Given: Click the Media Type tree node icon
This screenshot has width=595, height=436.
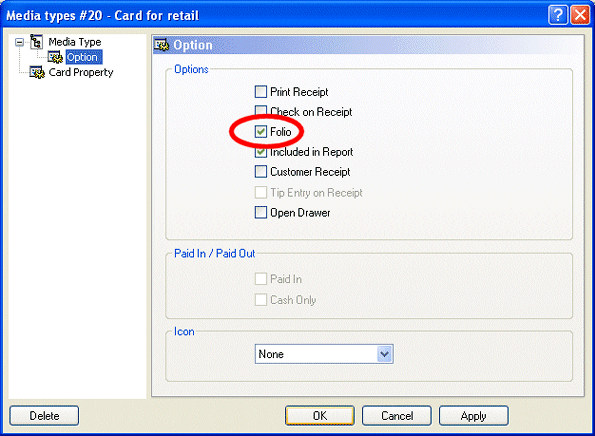Looking at the screenshot, I should coord(36,41).
